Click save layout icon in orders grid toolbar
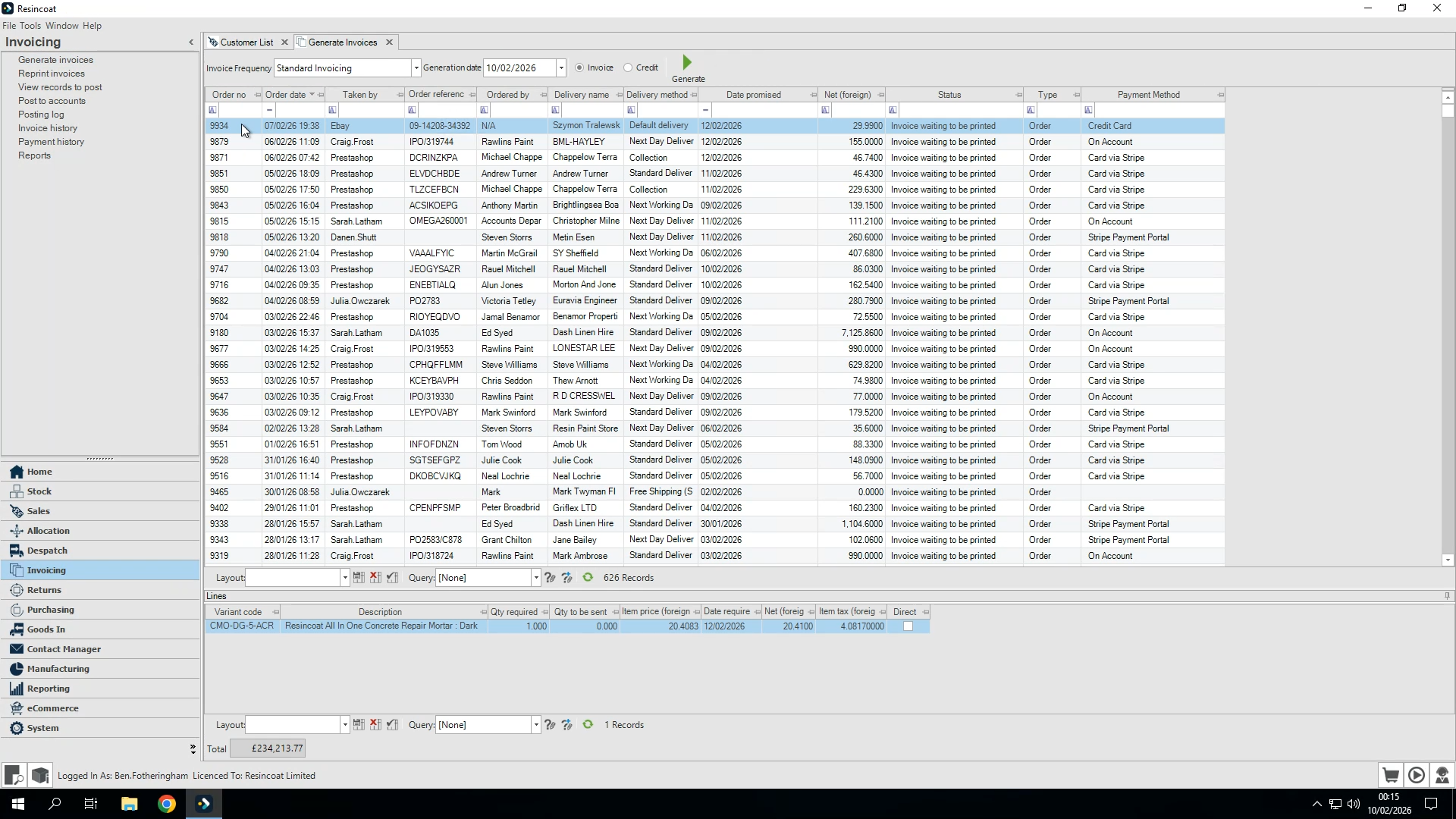1456x819 pixels. click(x=359, y=578)
